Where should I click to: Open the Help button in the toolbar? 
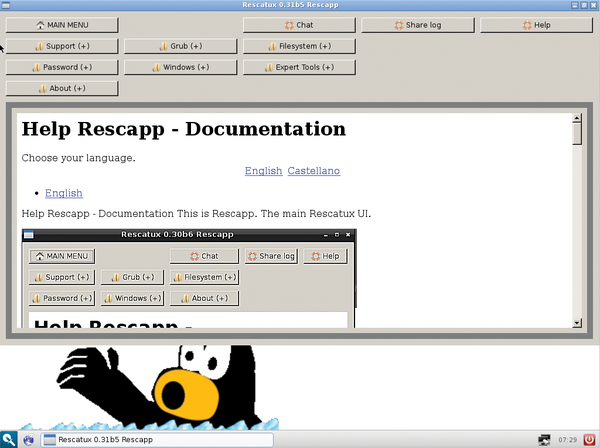pos(536,25)
